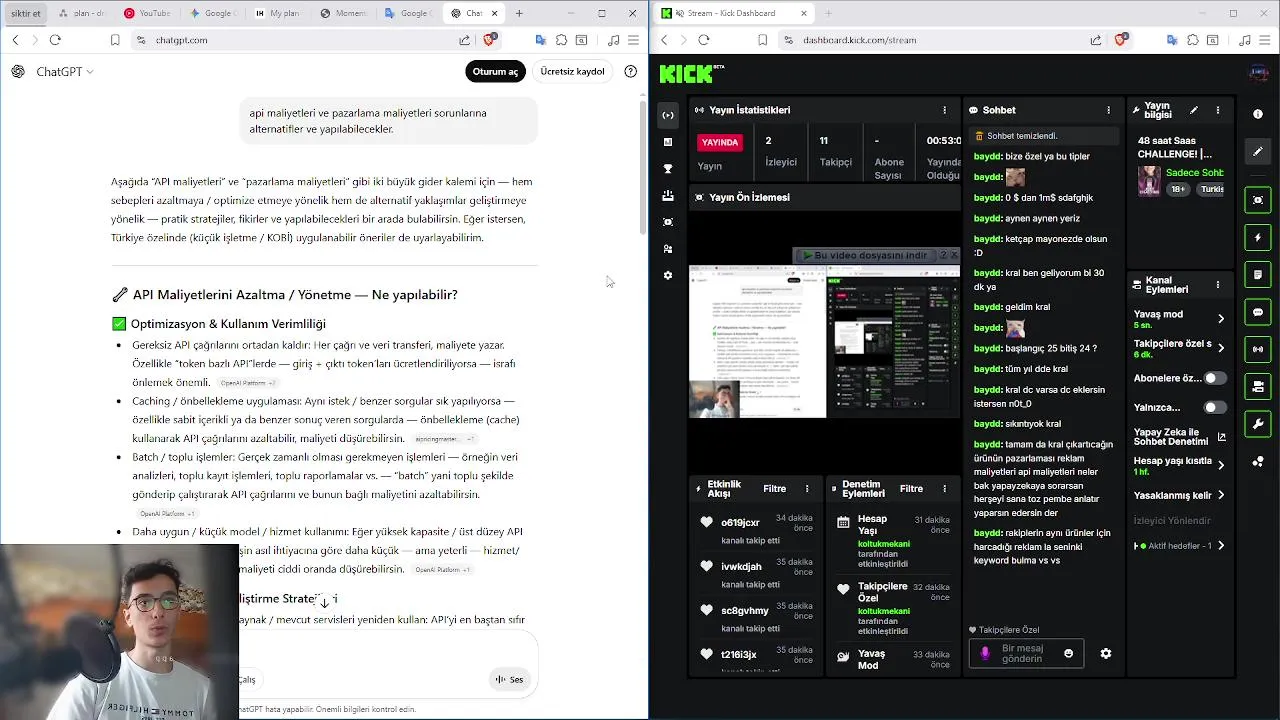The image size is (1280, 720).
Task: Open the extensions puzzle icon in the Kick window
Action: [x=1193, y=40]
